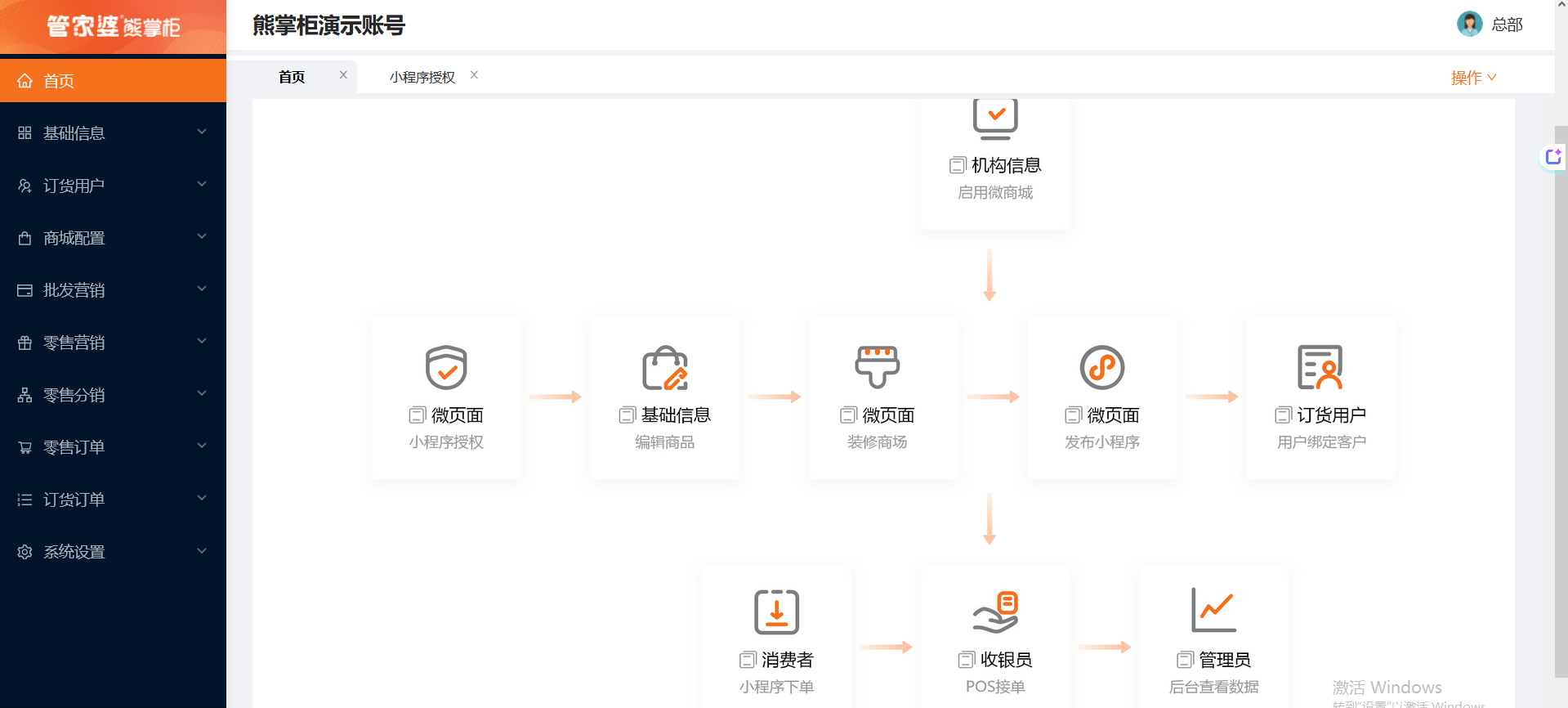Expand the 零售订单 sidebar chevron
Image resolution: width=1568 pixels, height=708 pixels.
tap(202, 446)
